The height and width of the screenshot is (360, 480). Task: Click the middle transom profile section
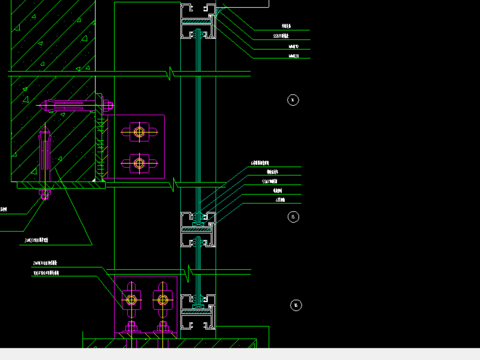point(198,229)
